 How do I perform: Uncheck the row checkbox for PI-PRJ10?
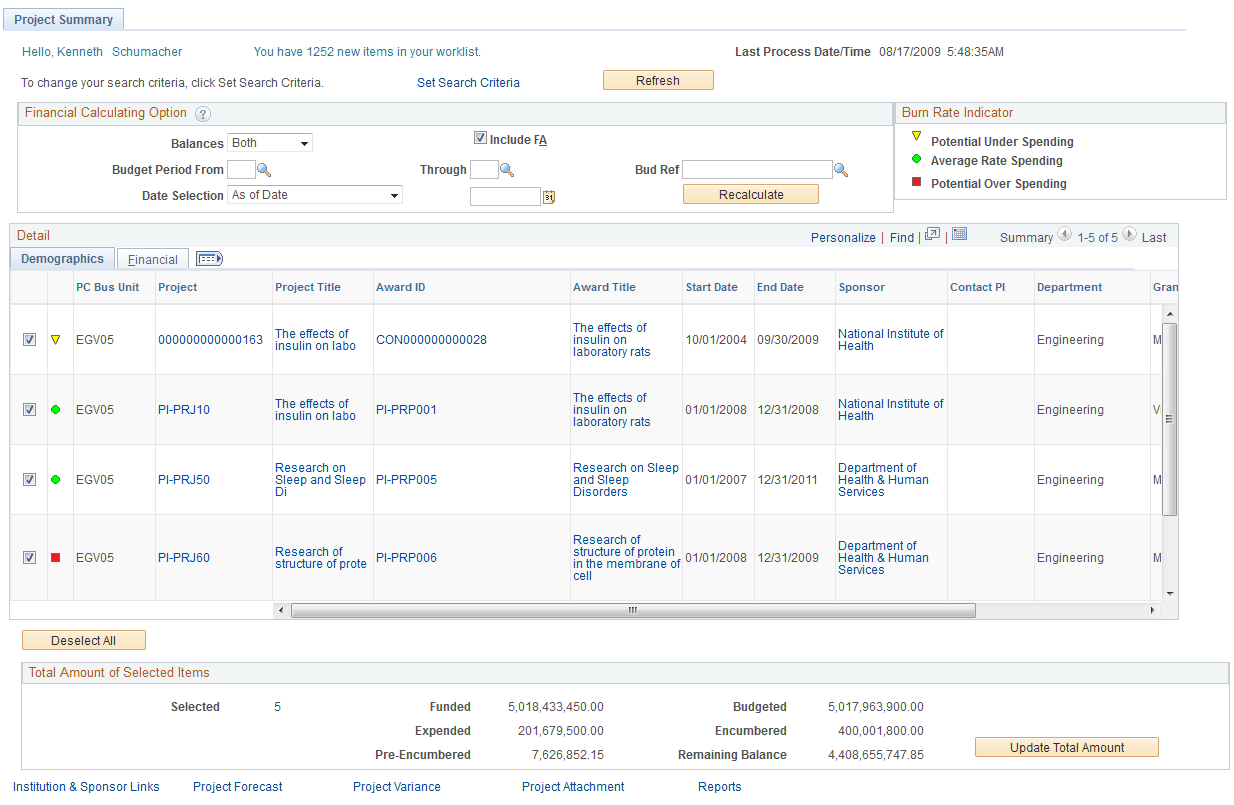click(29, 409)
